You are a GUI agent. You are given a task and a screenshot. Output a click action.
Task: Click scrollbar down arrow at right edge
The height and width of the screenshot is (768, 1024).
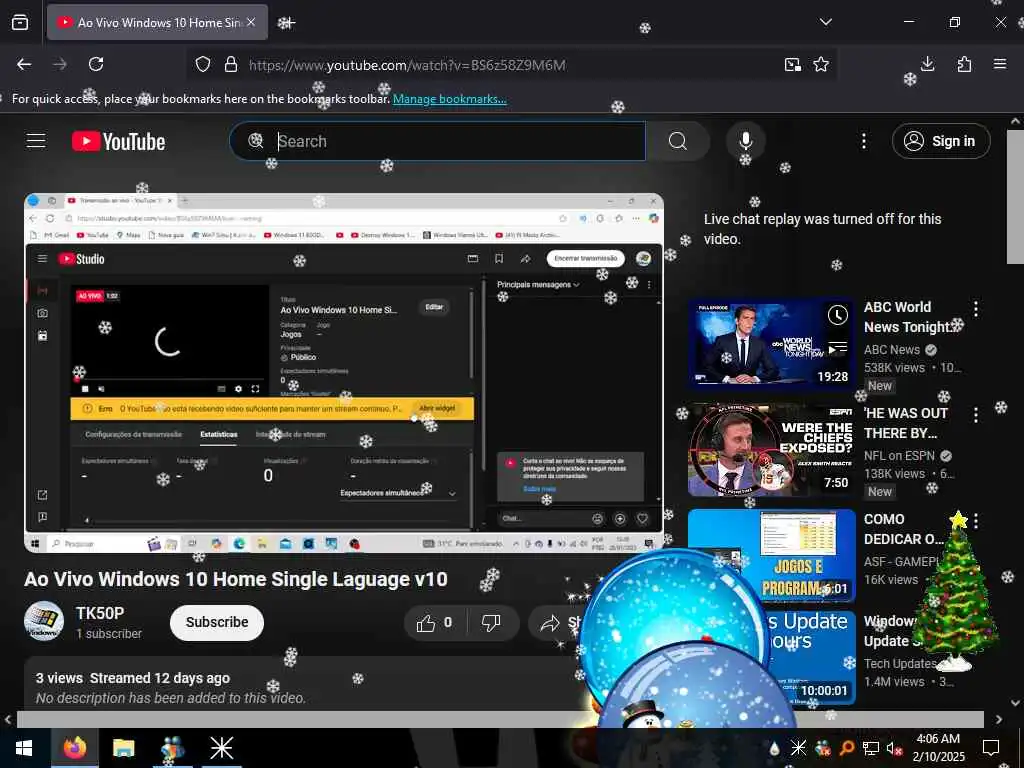pos(1016,703)
